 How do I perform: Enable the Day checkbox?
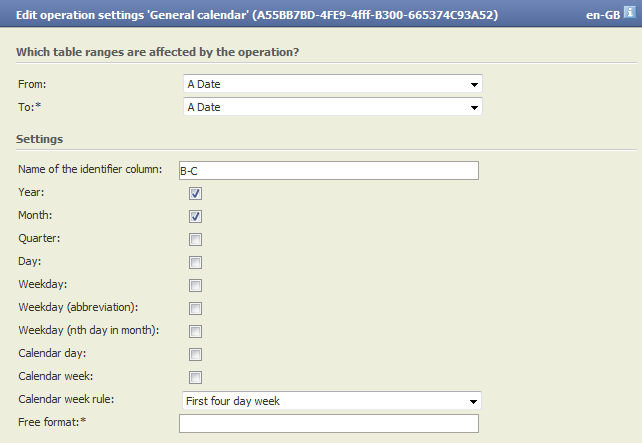click(195, 262)
